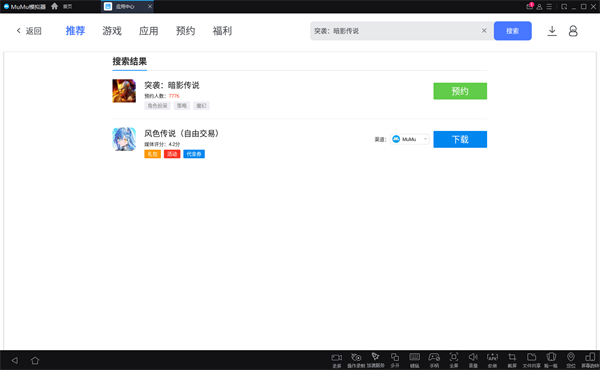Close the 应用中心 tab
600x370 pixels.
[x=150, y=7]
